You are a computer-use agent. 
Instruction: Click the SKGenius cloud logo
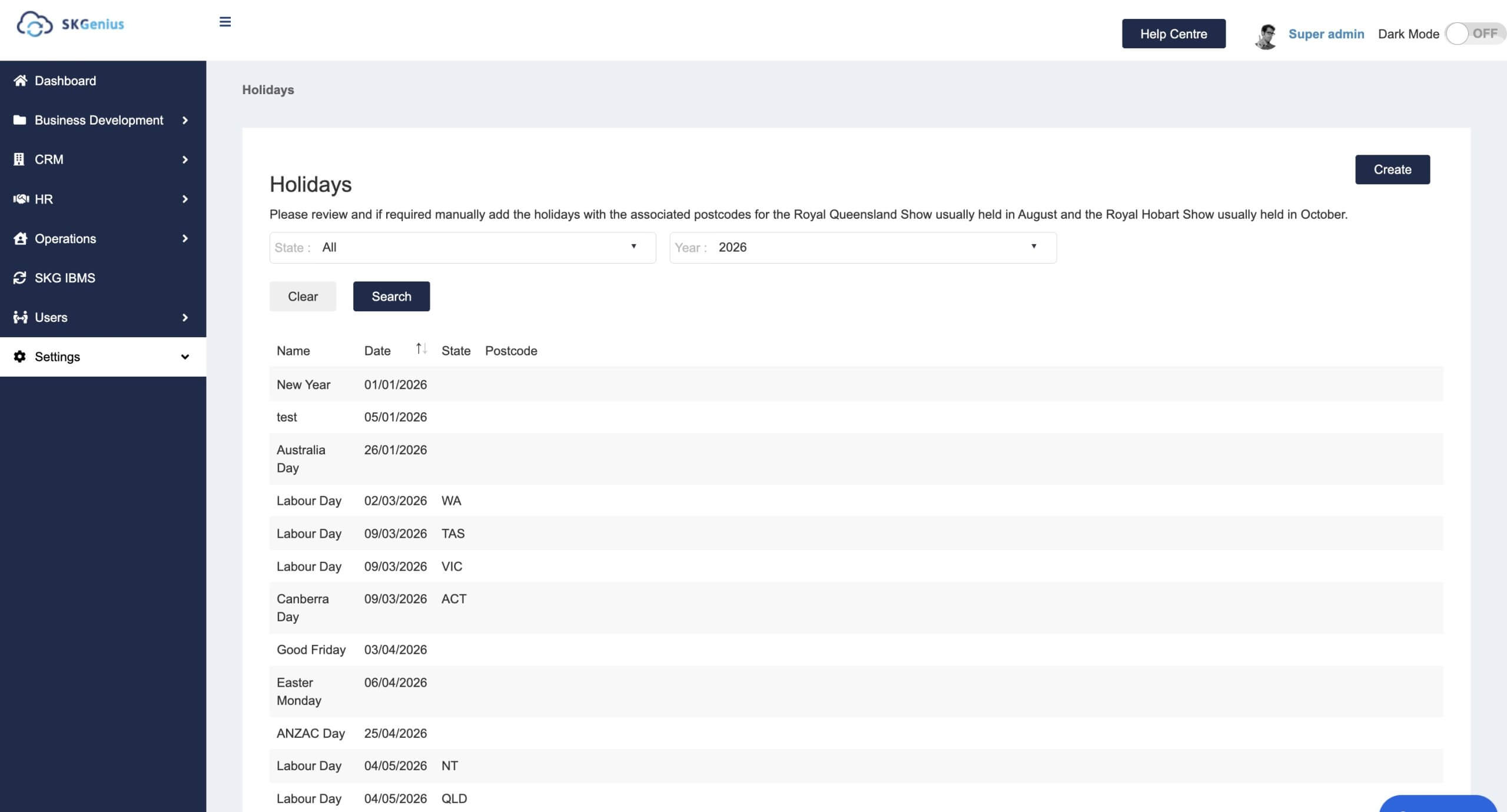point(35,24)
